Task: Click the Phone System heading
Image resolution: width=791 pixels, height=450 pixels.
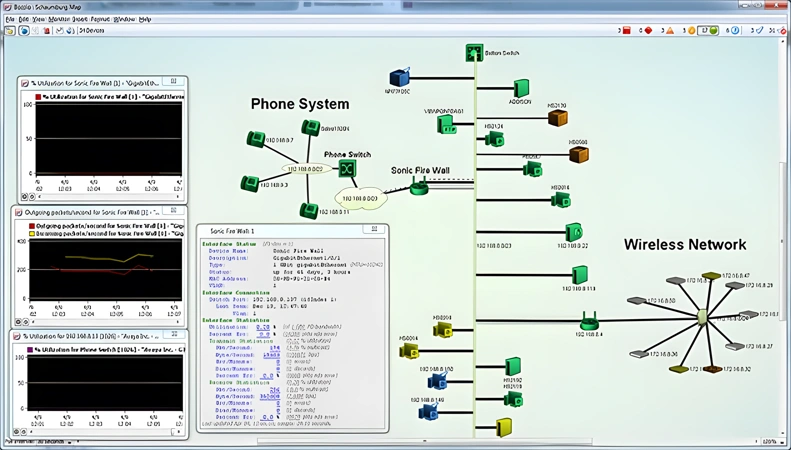Action: click(300, 104)
